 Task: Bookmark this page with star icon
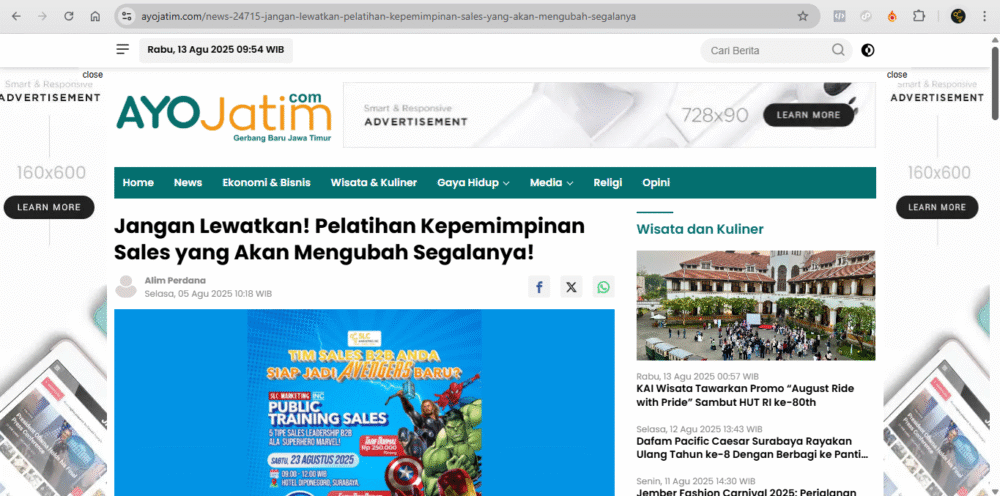802,16
